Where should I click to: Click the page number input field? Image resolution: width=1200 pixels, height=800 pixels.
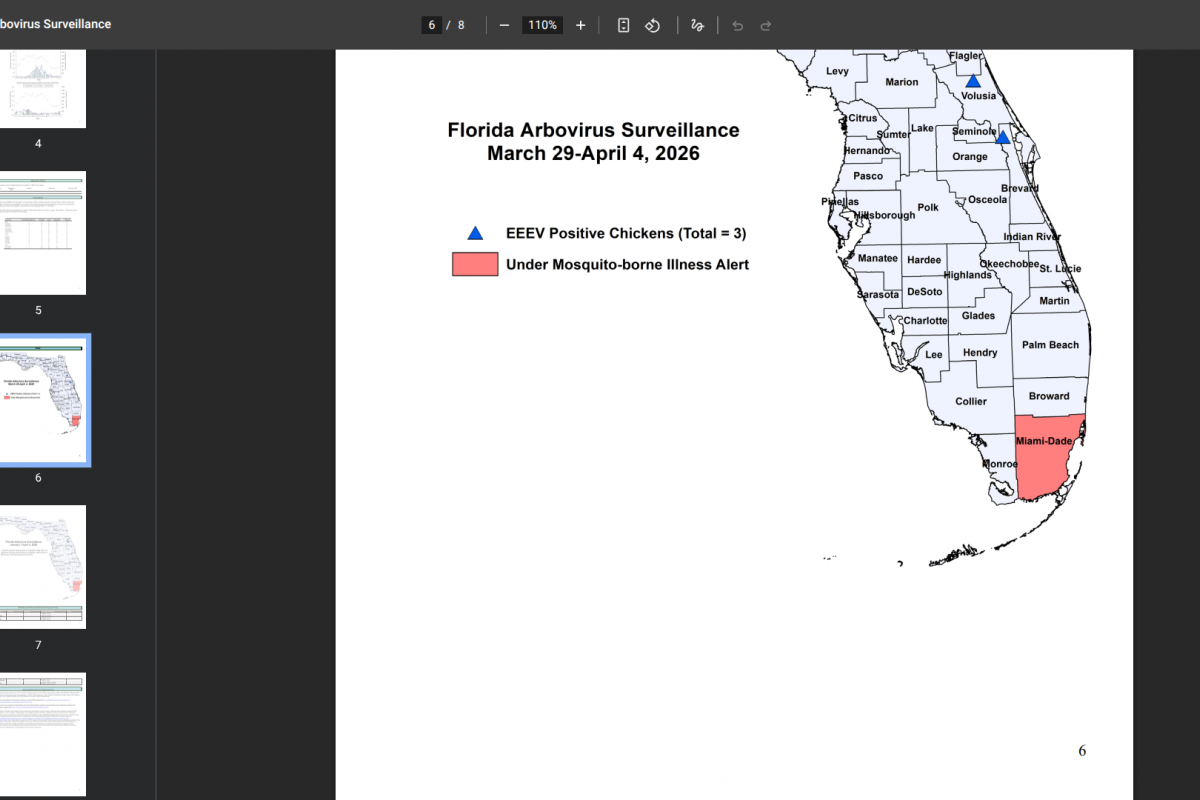pyautogui.click(x=432, y=25)
